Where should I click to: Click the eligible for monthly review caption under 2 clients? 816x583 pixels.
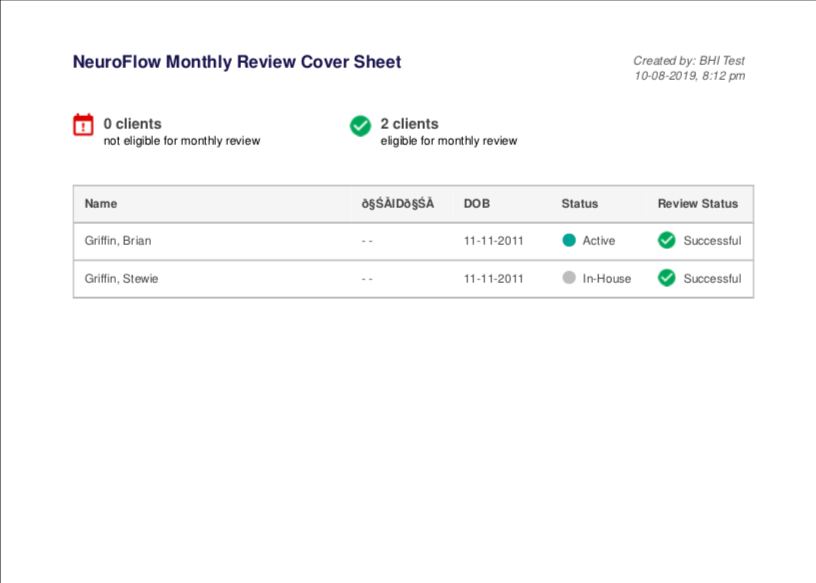(x=449, y=141)
